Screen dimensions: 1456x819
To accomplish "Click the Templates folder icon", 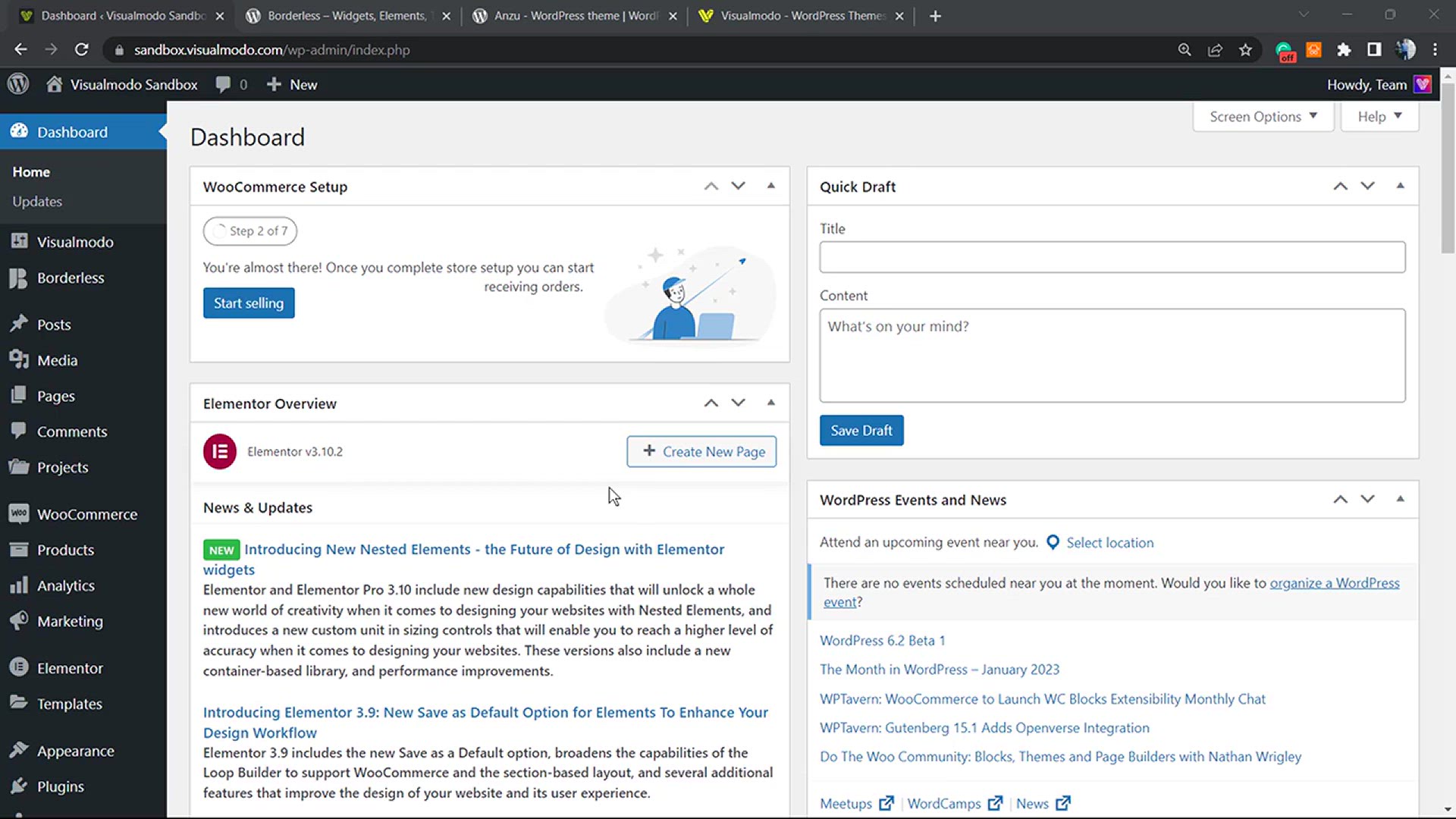I will point(19,702).
